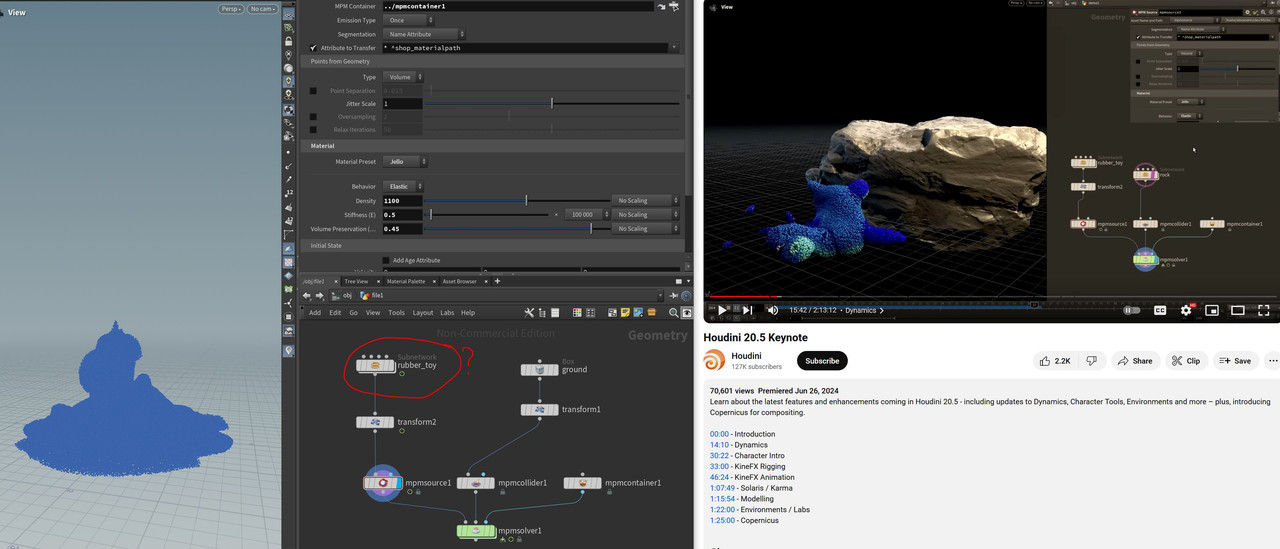Click the MPM Container path field

tap(517, 6)
